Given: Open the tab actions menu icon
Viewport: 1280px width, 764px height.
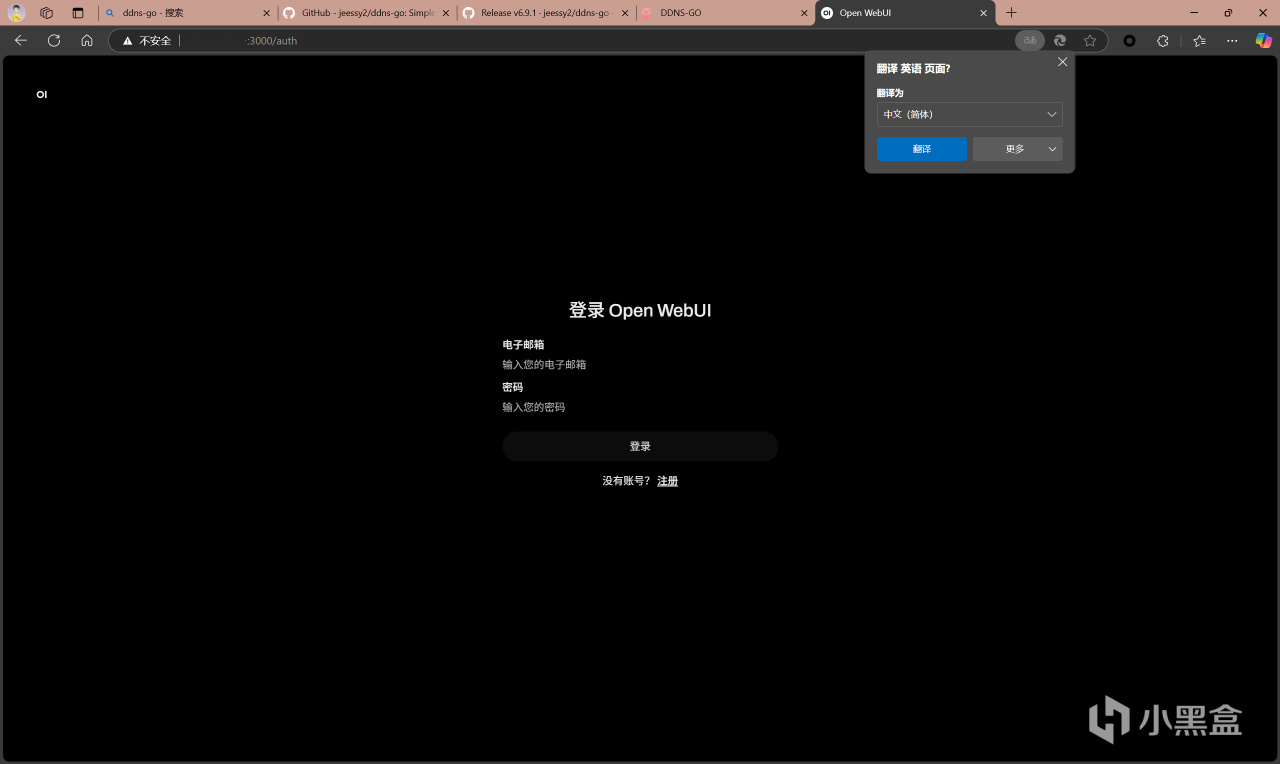Looking at the screenshot, I should point(78,13).
